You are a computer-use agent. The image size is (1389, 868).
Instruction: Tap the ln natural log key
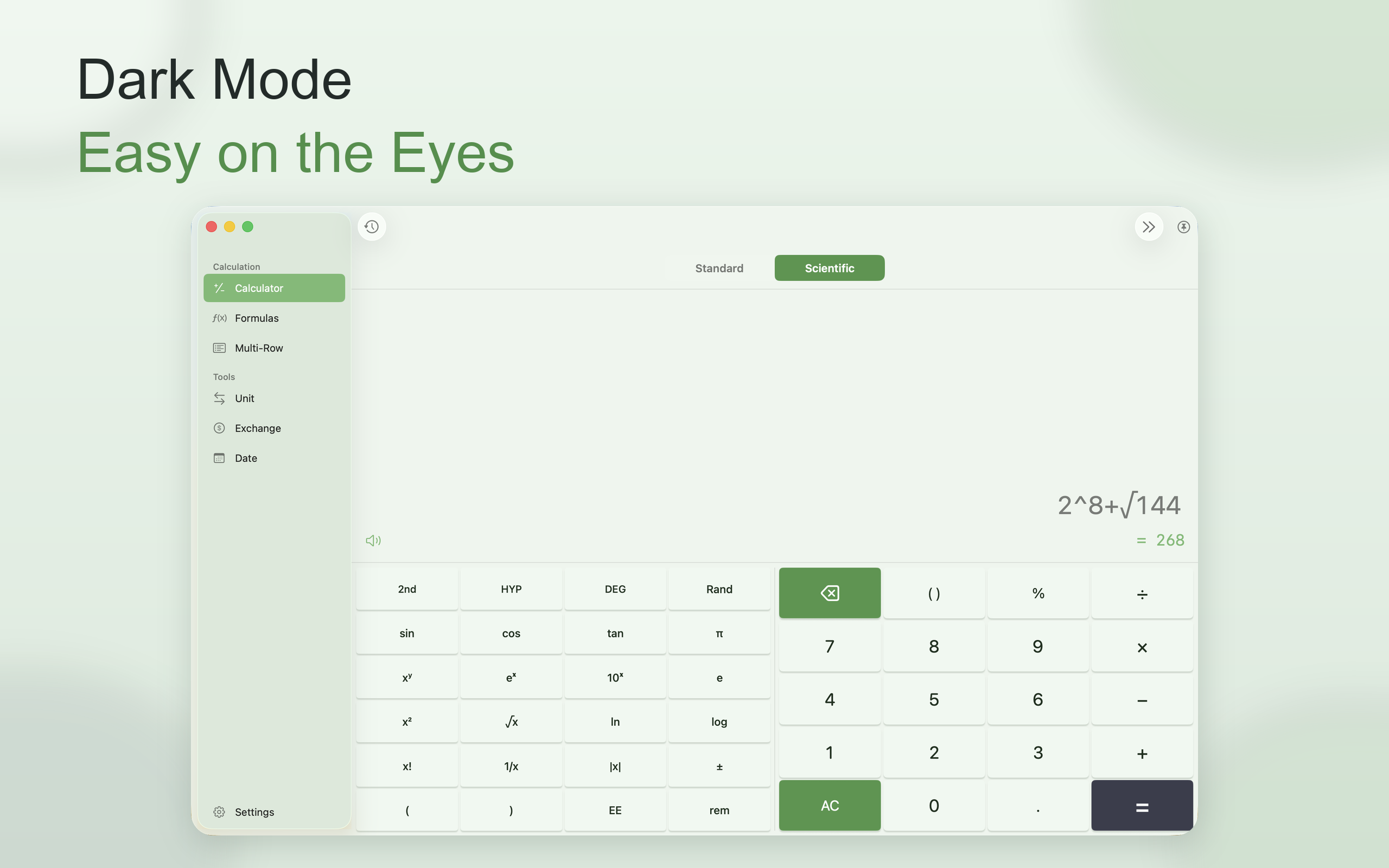tap(615, 722)
